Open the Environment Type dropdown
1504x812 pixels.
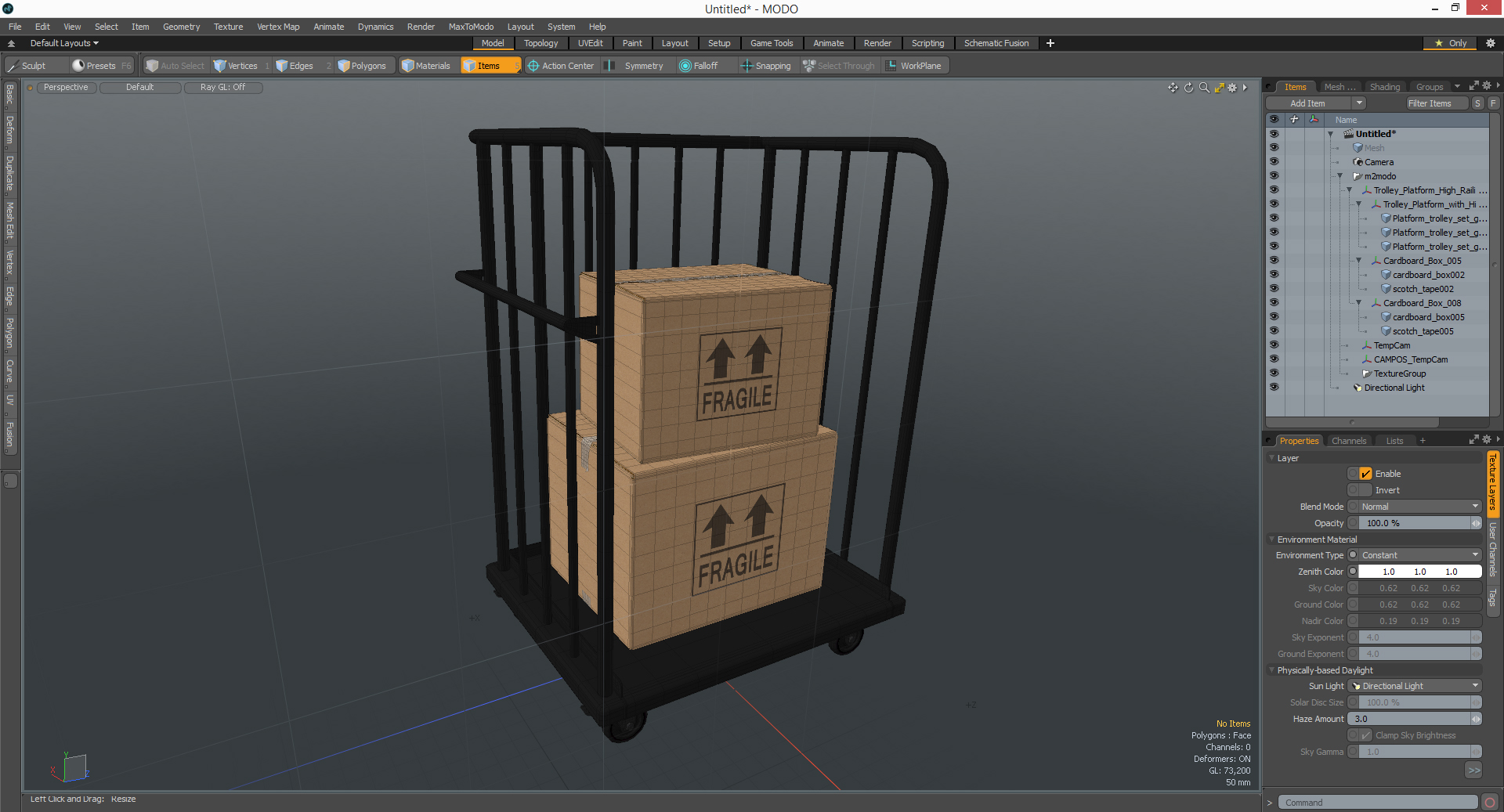[x=1419, y=555]
